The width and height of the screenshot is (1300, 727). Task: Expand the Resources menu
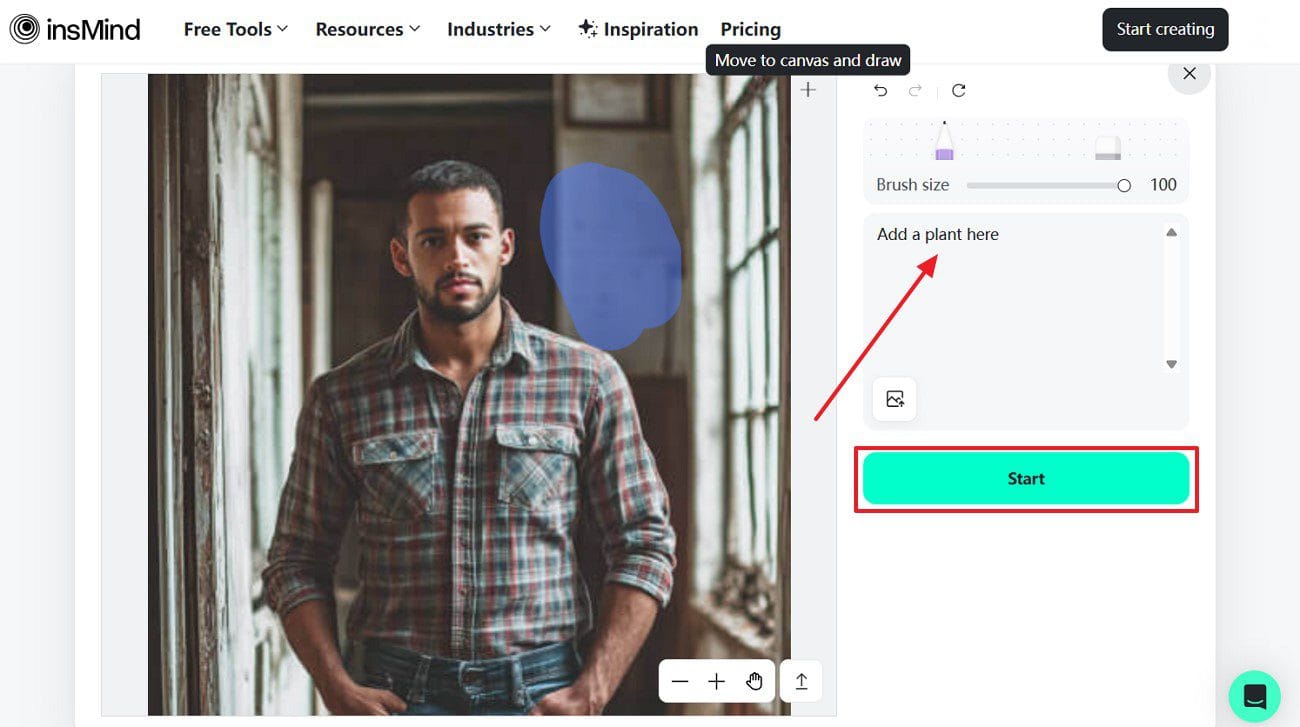click(x=368, y=29)
